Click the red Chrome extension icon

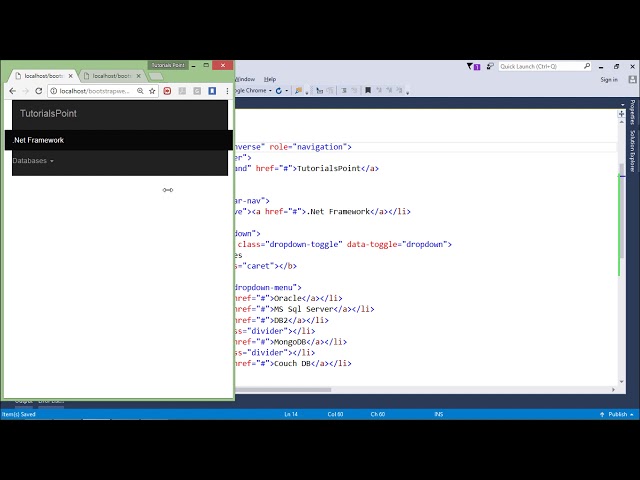pos(167,91)
